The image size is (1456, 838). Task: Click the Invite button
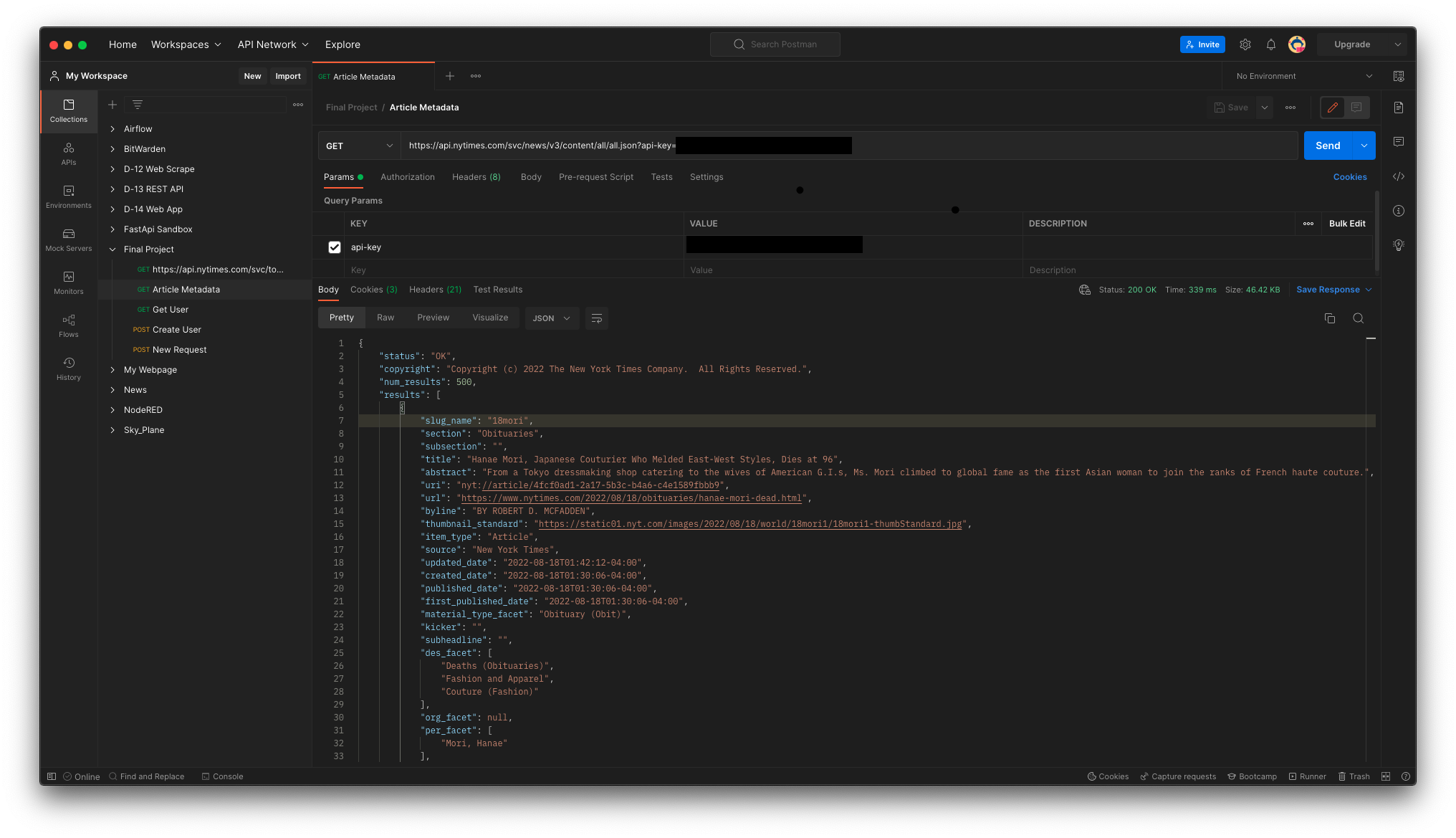(1202, 44)
